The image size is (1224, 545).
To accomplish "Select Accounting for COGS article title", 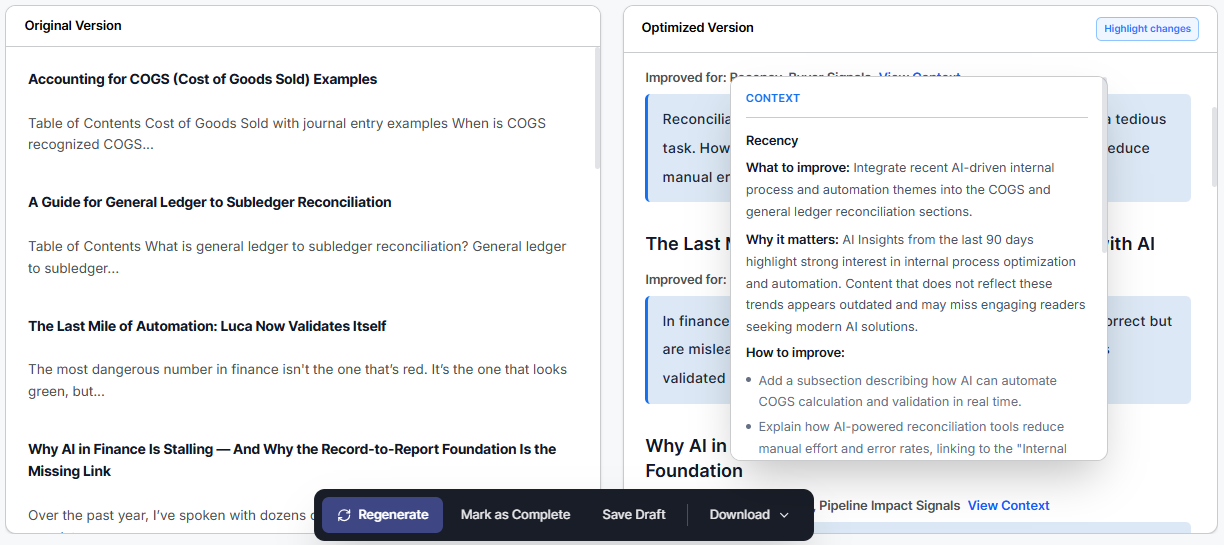I will tap(203, 79).
